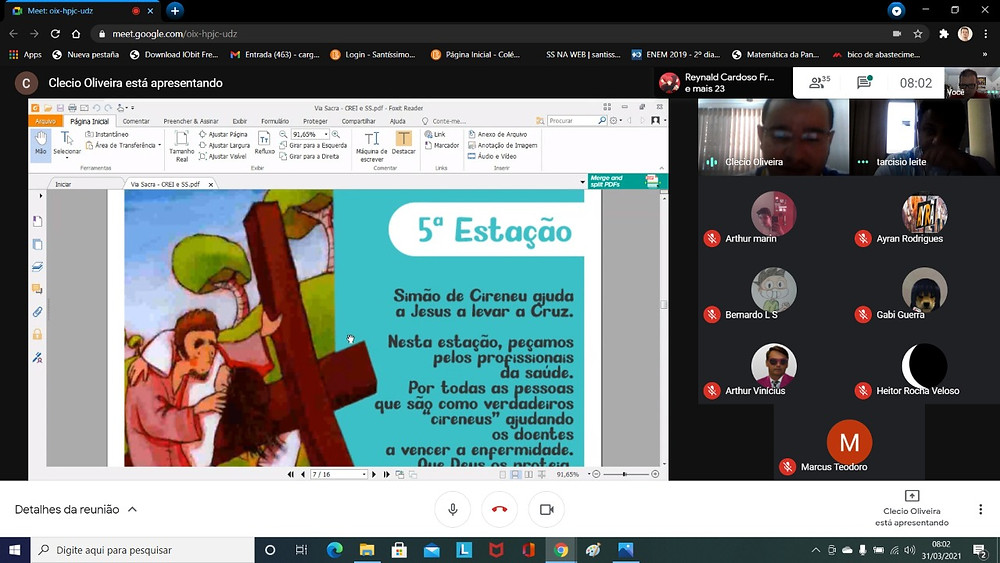1000x563 pixels.
Task: Choose the Selecionar text selection tool
Action: (67, 143)
